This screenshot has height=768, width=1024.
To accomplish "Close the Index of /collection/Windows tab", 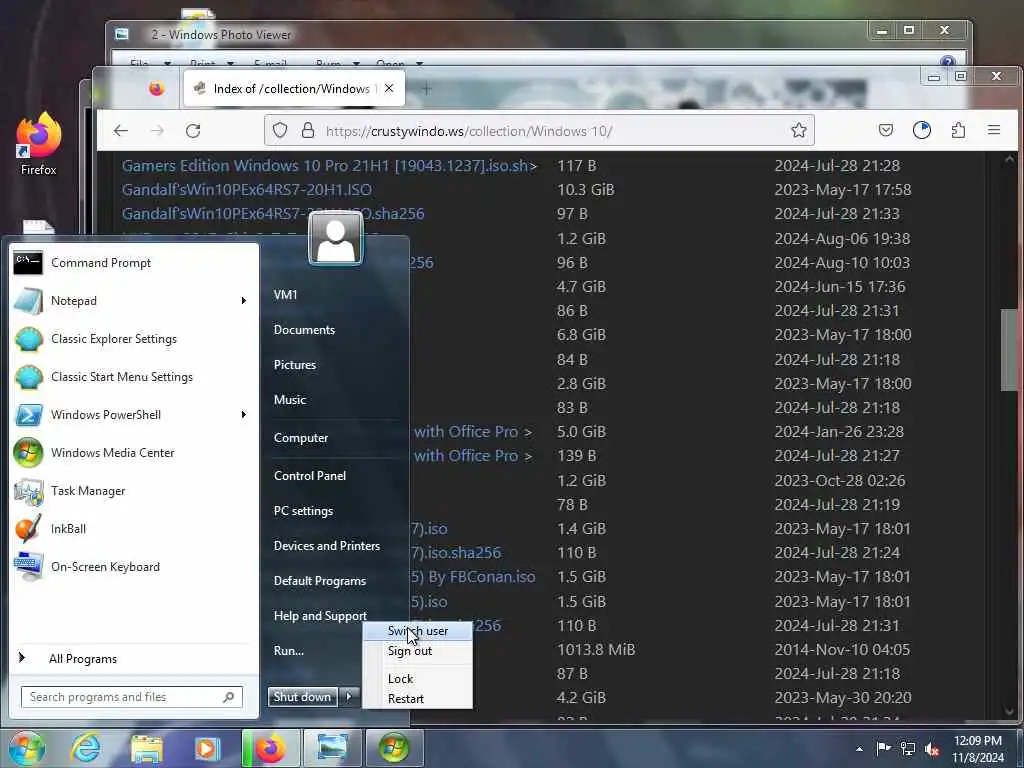I will click(x=389, y=88).
